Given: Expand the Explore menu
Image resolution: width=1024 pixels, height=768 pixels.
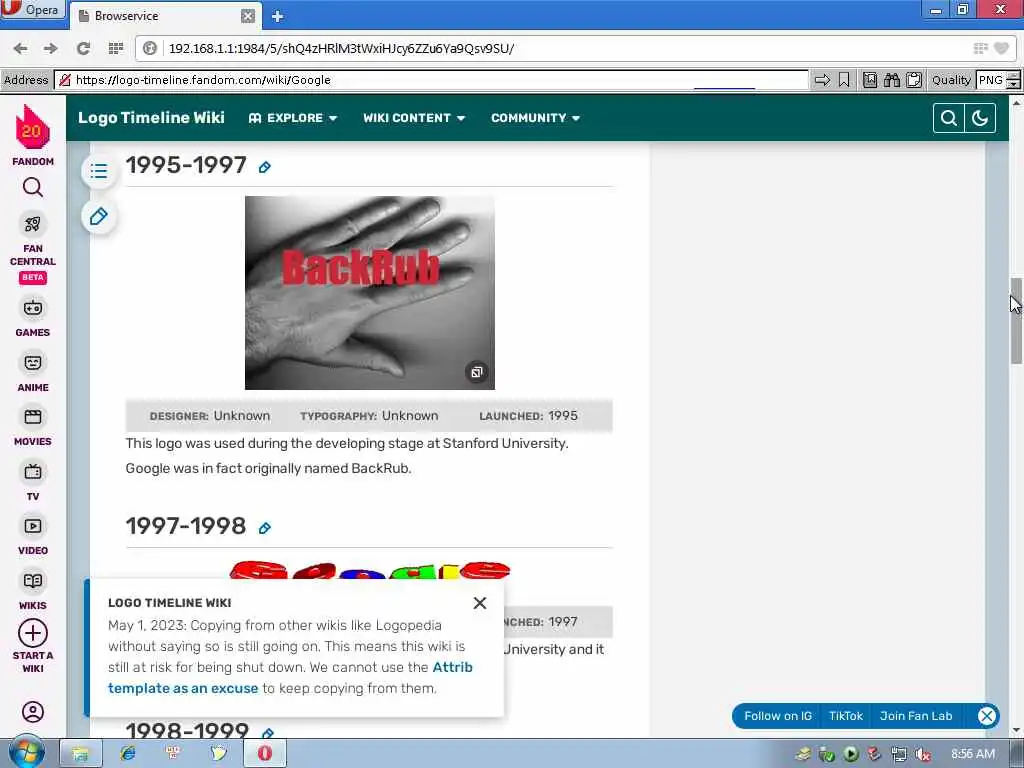Looking at the screenshot, I should [x=293, y=118].
